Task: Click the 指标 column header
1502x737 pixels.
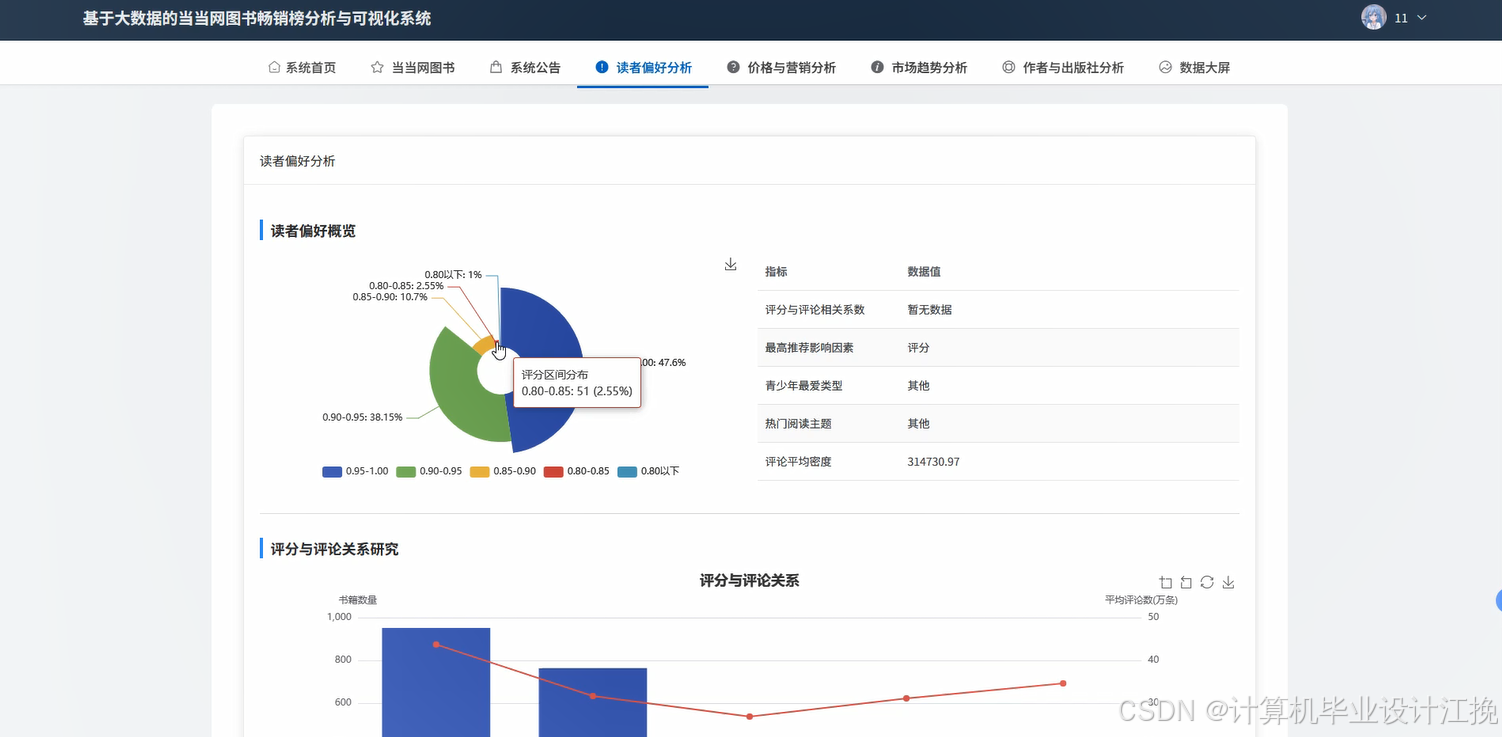Action: click(x=776, y=271)
